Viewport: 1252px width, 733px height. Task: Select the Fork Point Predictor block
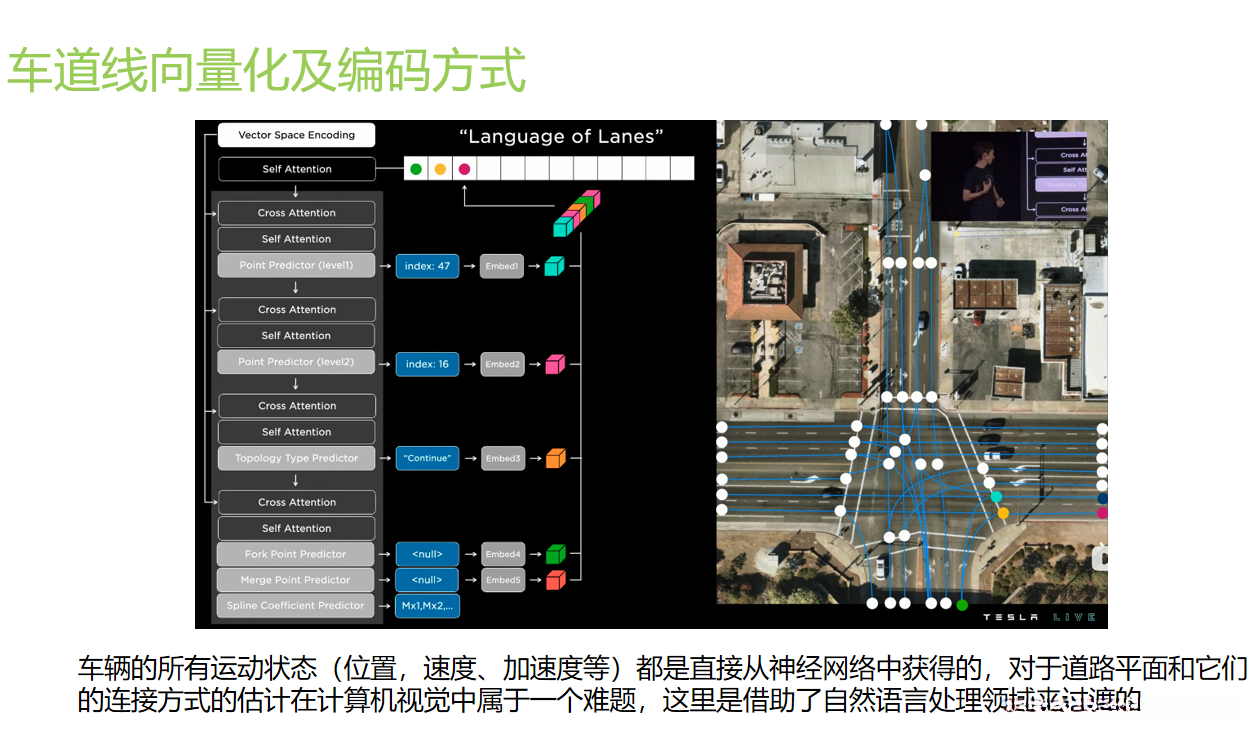[x=297, y=554]
